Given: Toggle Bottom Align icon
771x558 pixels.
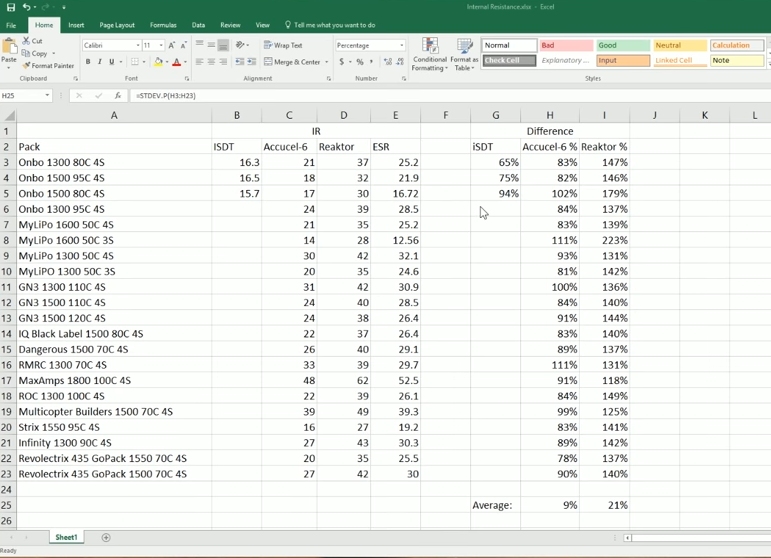Looking at the screenshot, I should (x=223, y=45).
